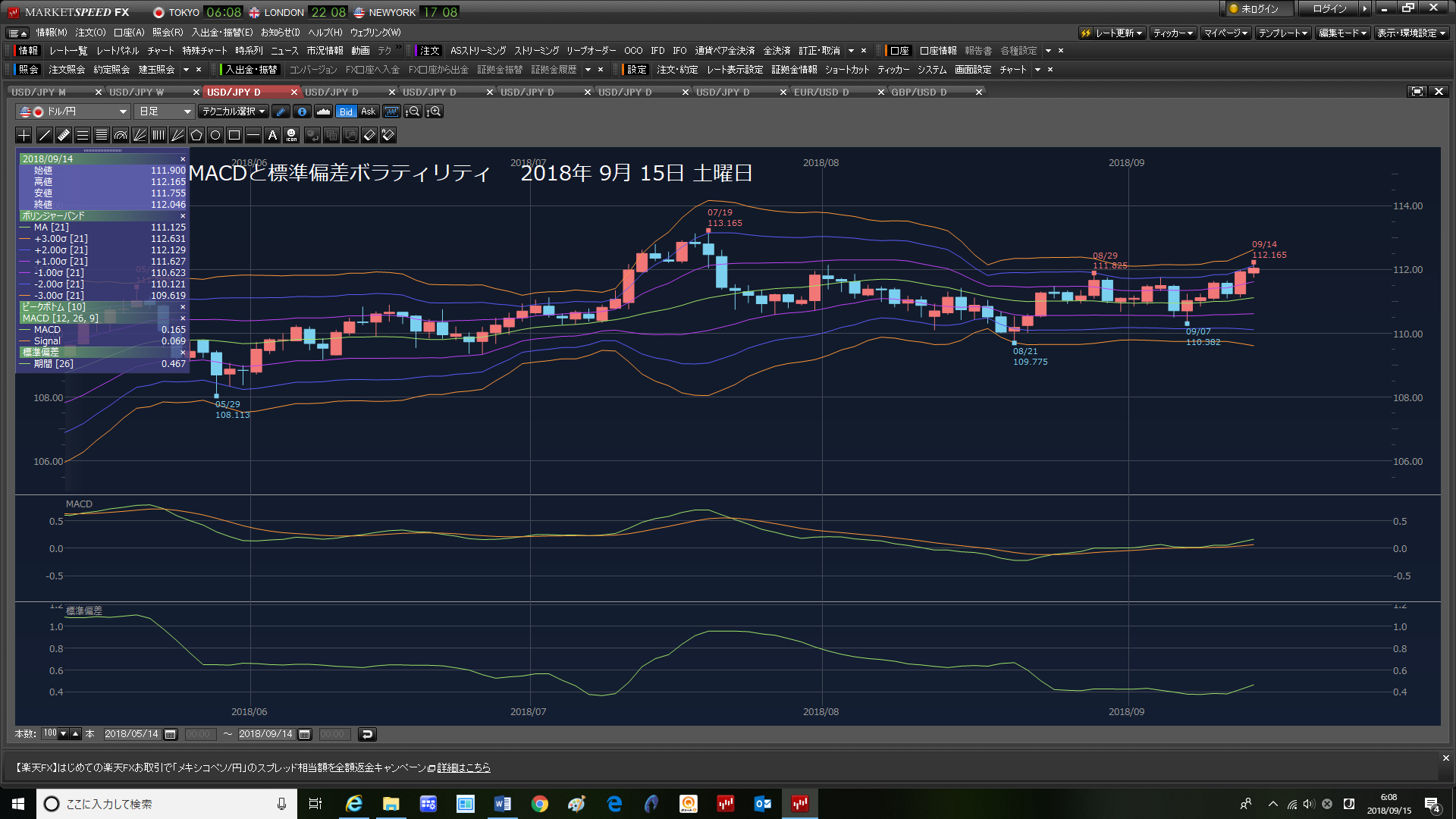Click the blue chart display icon beside Ask
Screen dimensions: 1456x819
click(x=391, y=111)
